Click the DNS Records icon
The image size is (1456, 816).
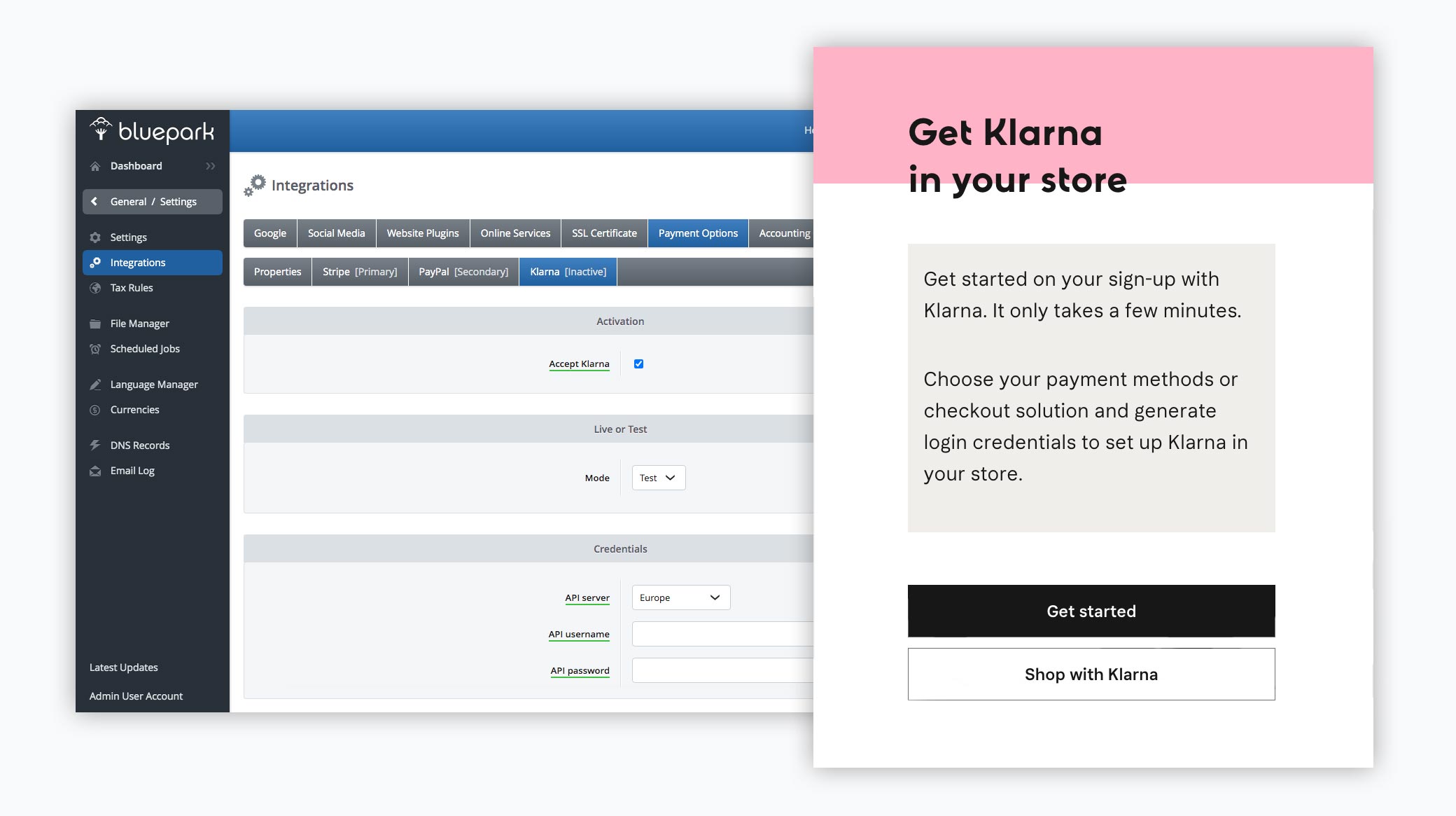click(94, 444)
